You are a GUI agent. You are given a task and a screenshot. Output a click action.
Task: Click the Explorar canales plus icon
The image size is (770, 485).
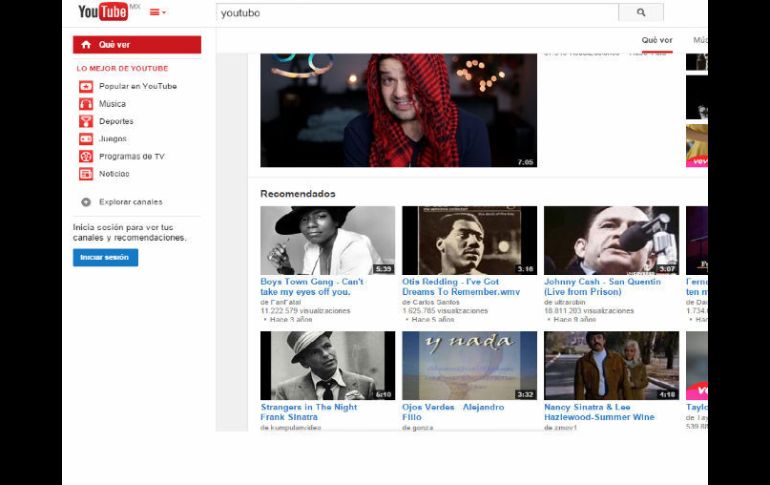pyautogui.click(x=86, y=202)
